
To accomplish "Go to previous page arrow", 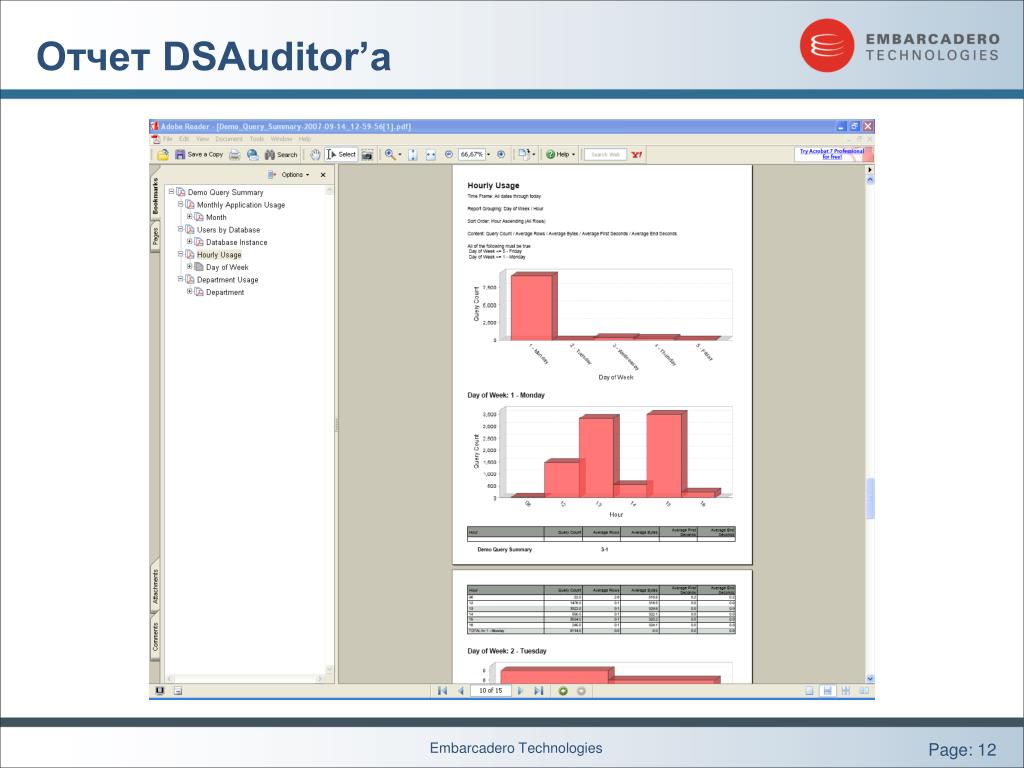I will [460, 691].
